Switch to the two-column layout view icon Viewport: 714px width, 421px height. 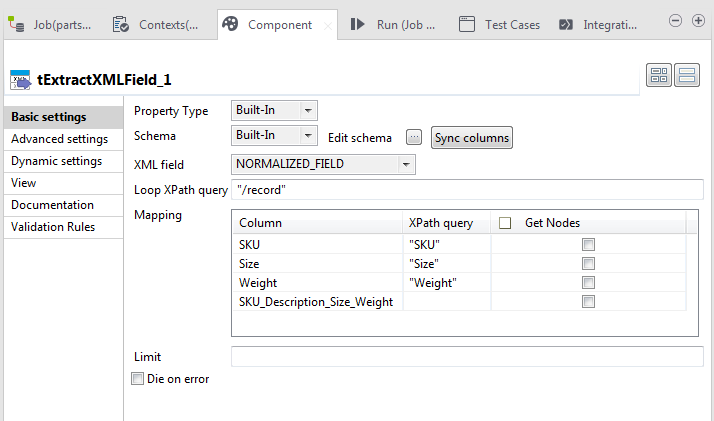pos(659,75)
